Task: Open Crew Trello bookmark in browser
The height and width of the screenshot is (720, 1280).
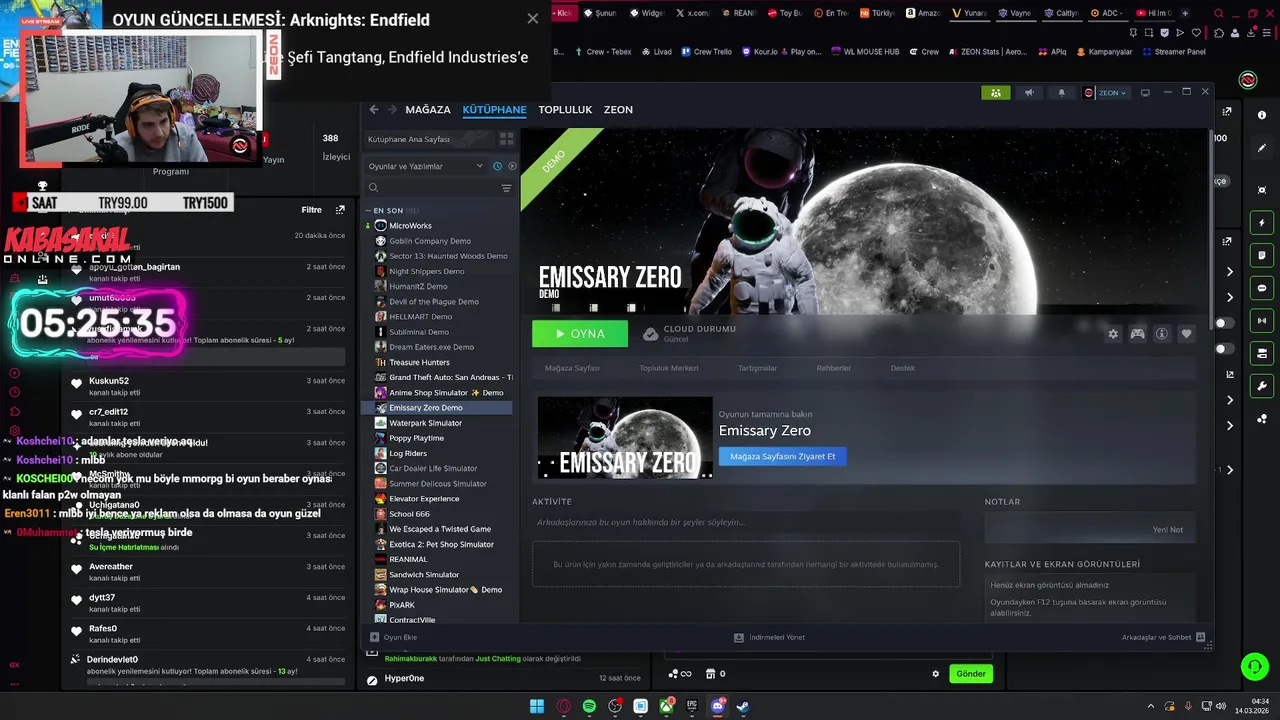Action: pyautogui.click(x=706, y=52)
